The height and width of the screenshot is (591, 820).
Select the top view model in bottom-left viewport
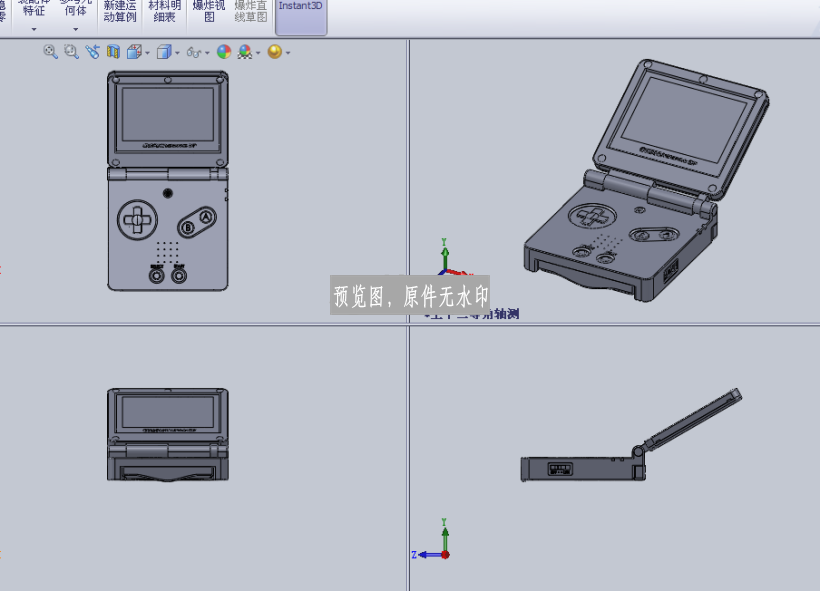(x=168, y=434)
